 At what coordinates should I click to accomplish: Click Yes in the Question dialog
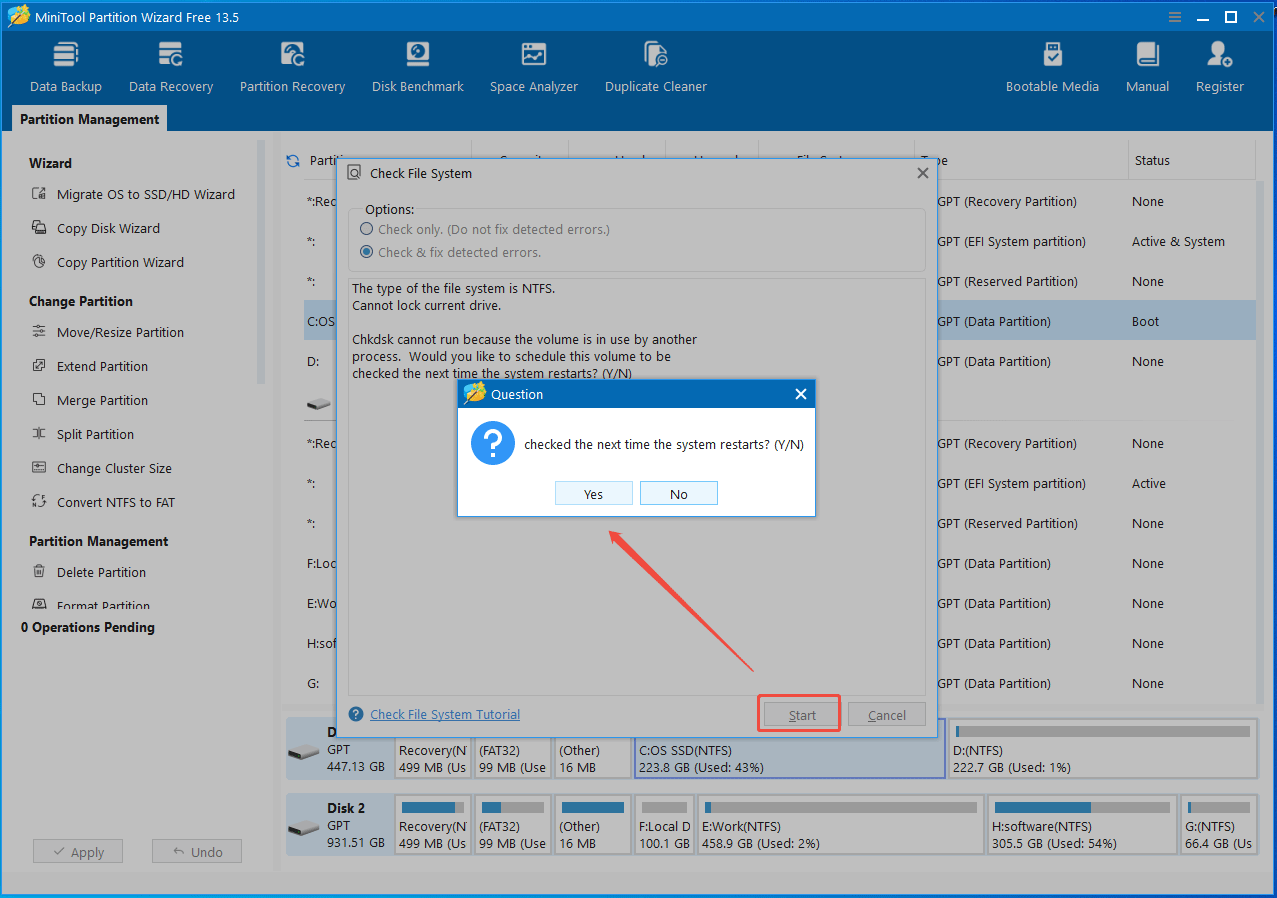coord(593,493)
